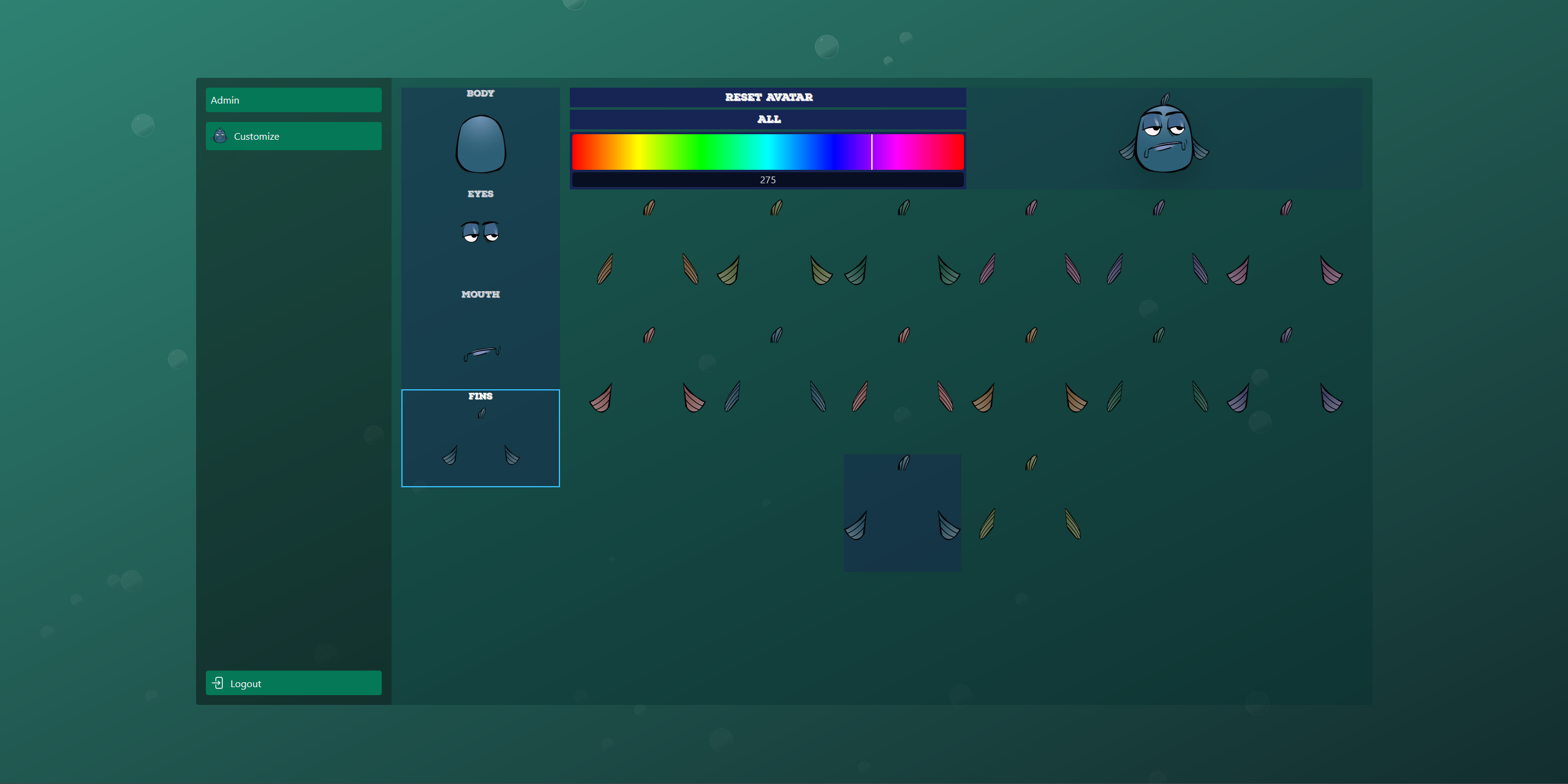The height and width of the screenshot is (784, 1568).
Task: Select the pink fin at the far right top row
Action: 1287,207
